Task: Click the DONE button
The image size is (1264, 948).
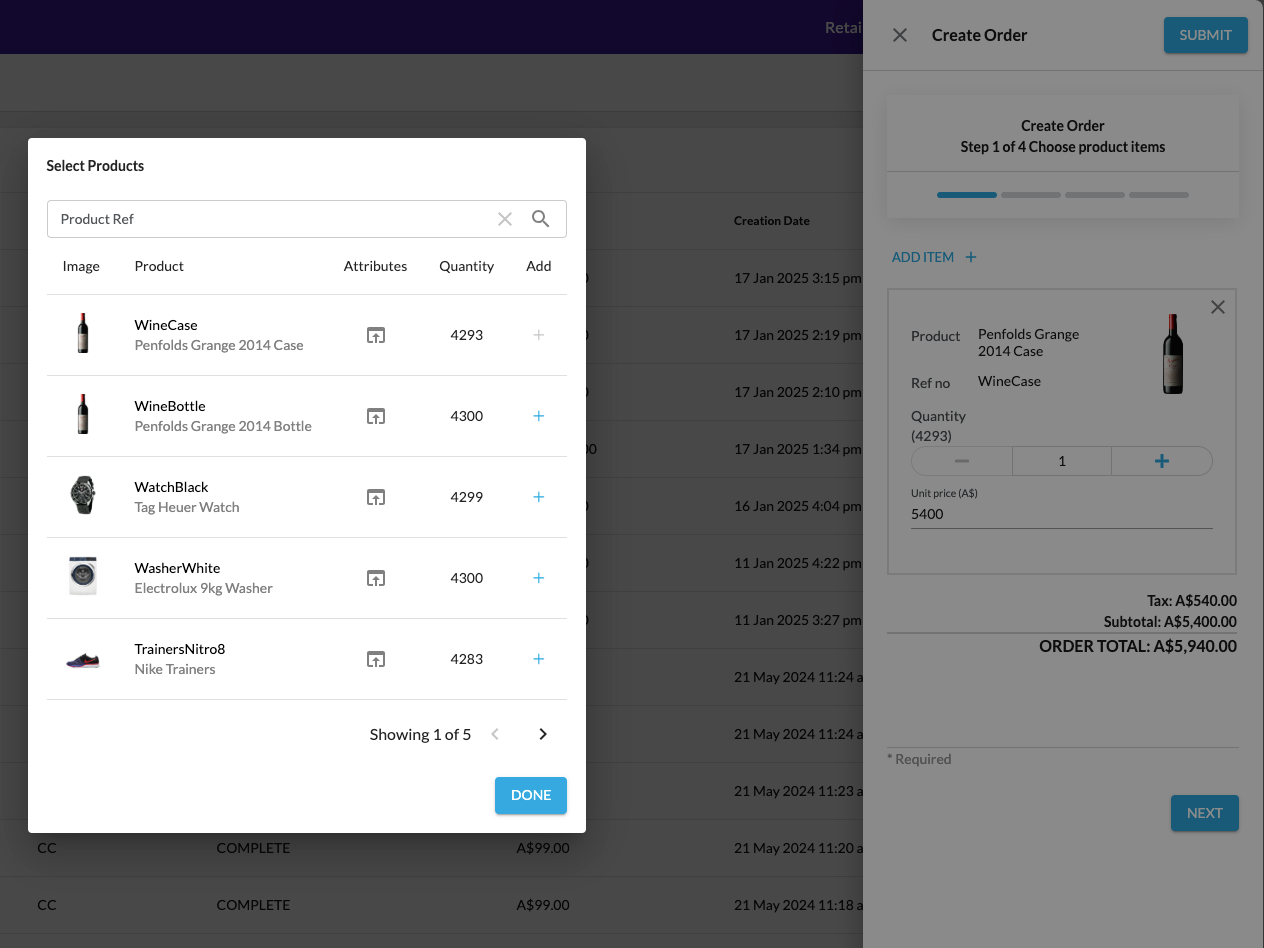Action: [530, 795]
